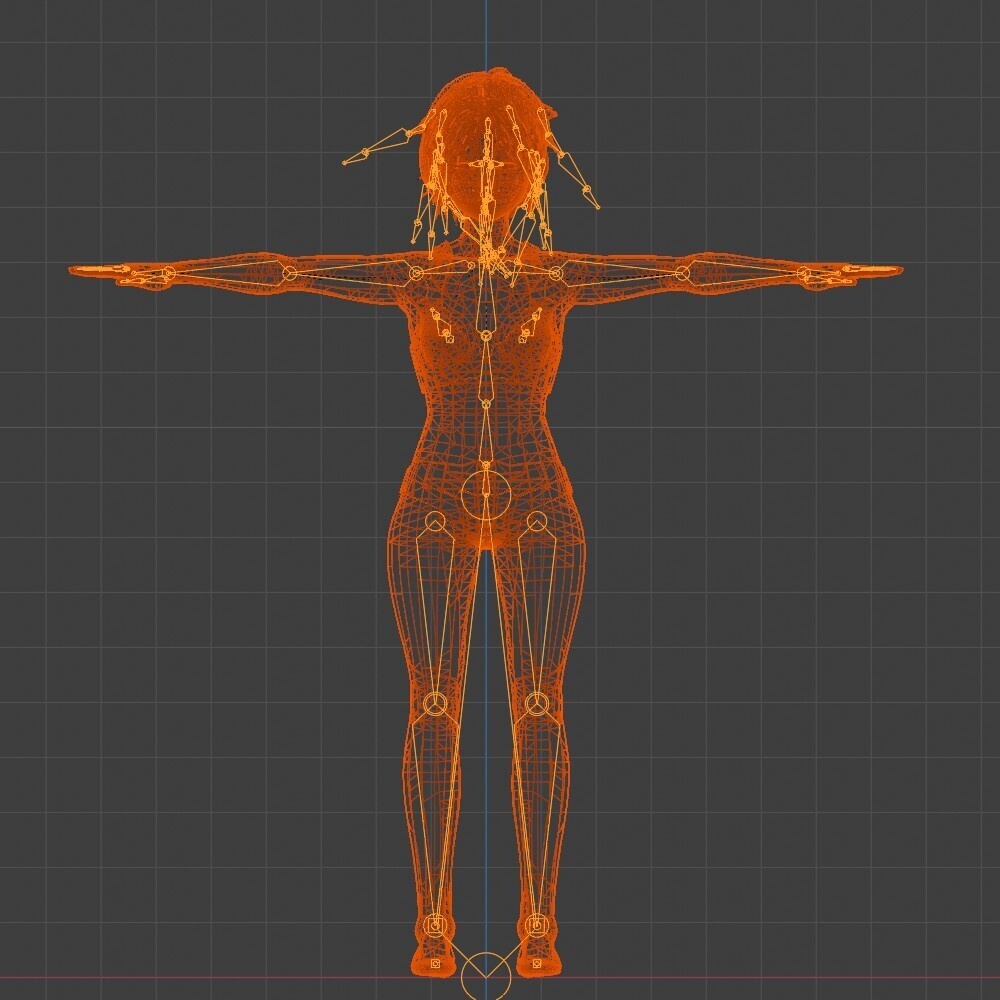The image size is (1000, 1000).
Task: Select the shoulder joint on the viewer's right side
Action: [x=556, y=274]
